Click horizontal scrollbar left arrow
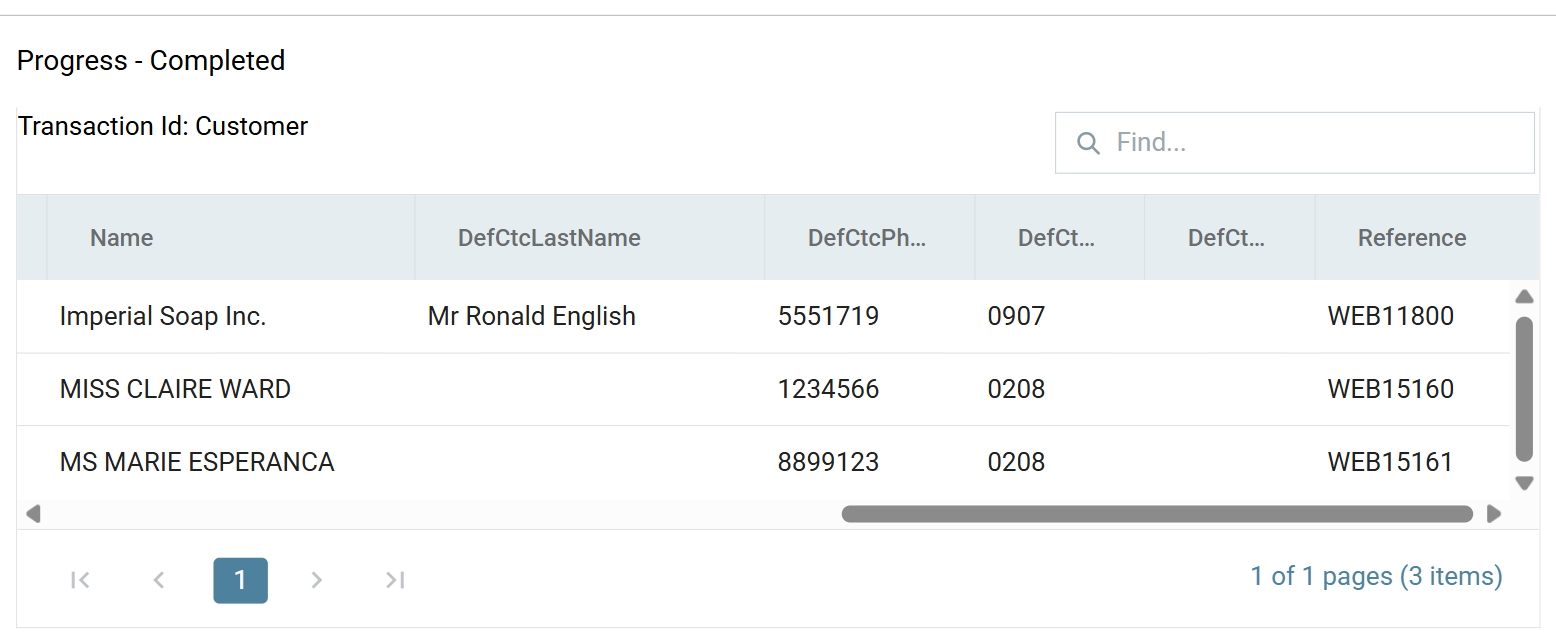Viewport: 1556px width, 642px height. click(x=33, y=514)
